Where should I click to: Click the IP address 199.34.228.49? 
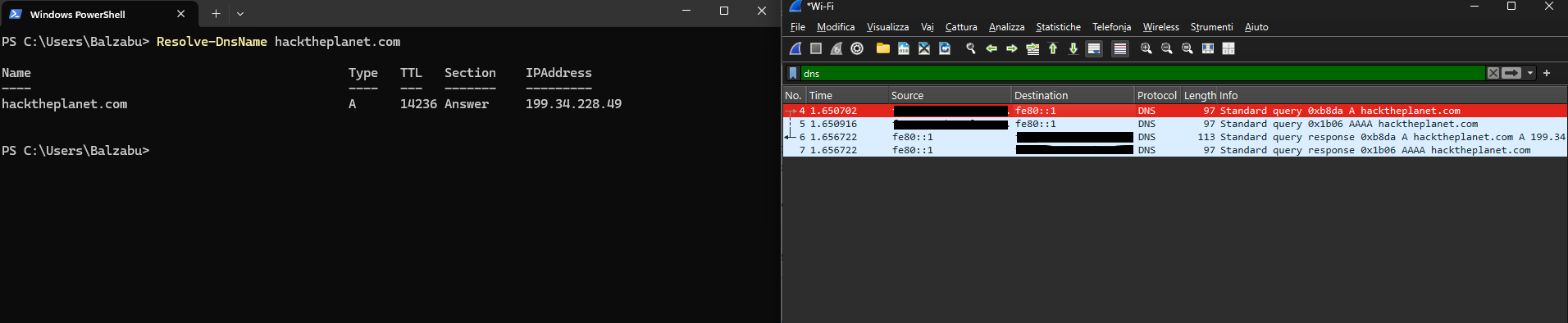tap(573, 104)
